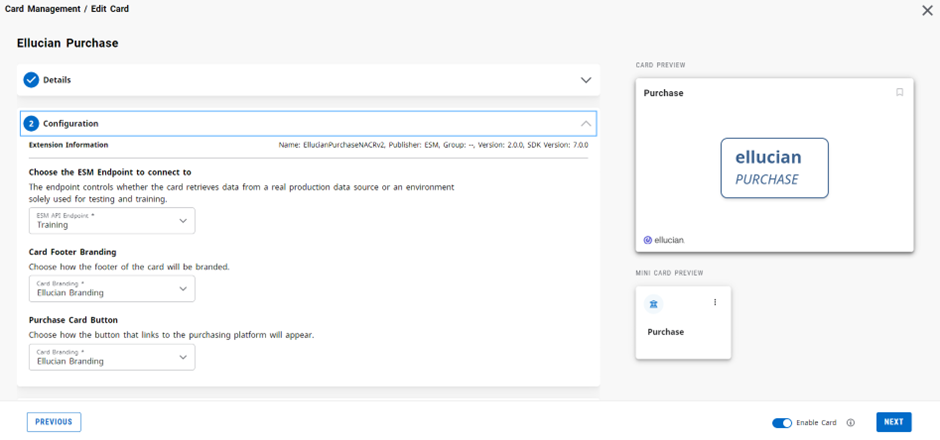Click the ellucian PURCHASE button in preview
The image size is (940, 440).
click(x=775, y=168)
